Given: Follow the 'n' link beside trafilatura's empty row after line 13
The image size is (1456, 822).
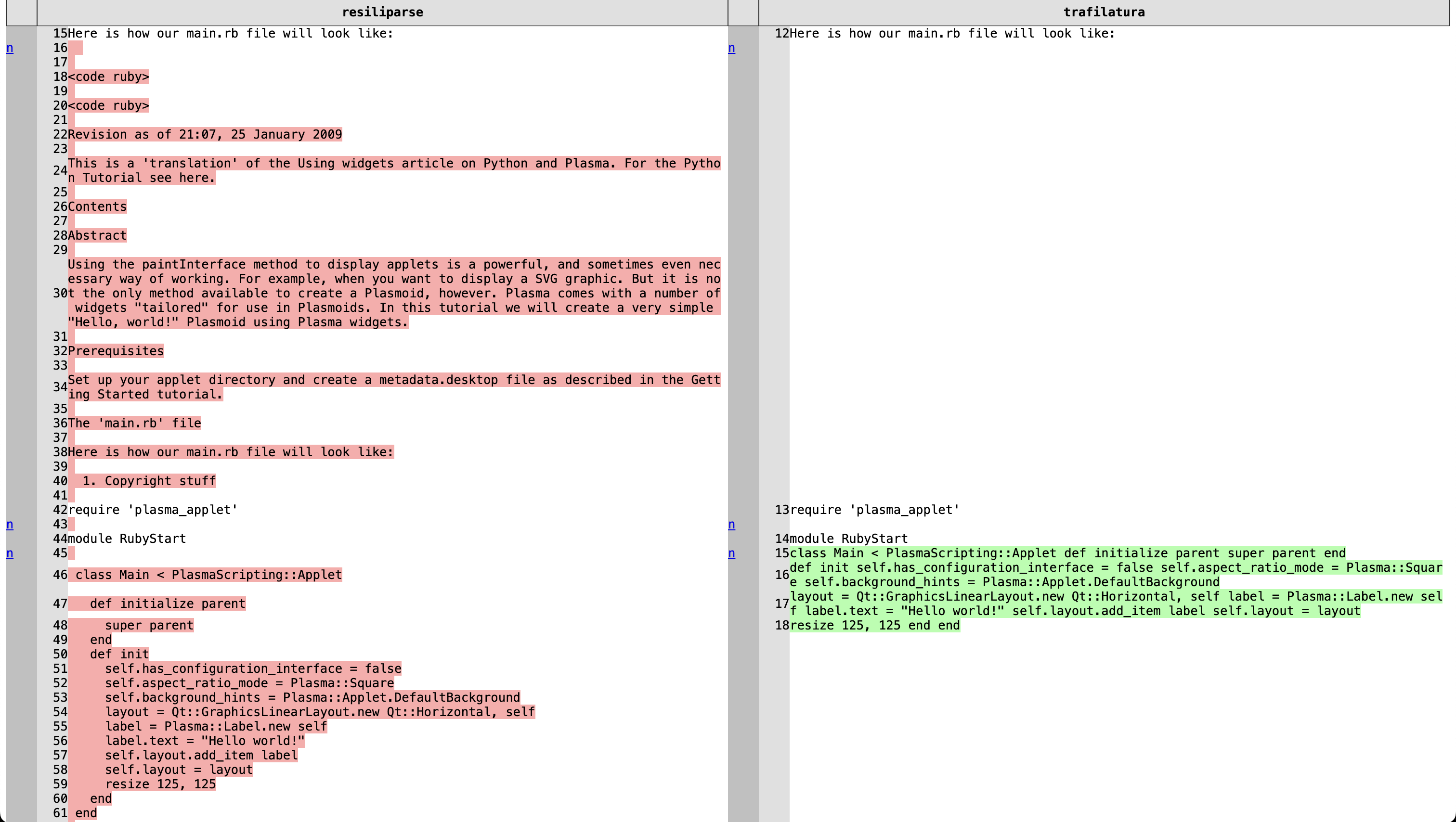Looking at the screenshot, I should pyautogui.click(x=731, y=524).
